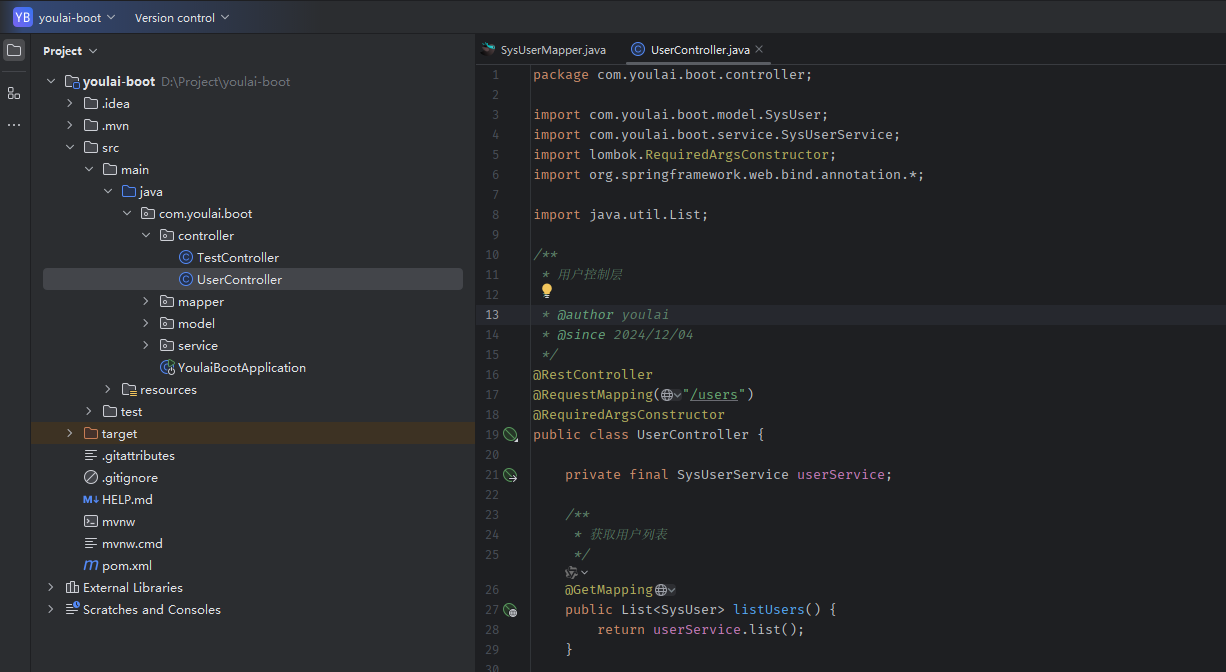Open the More tool windows ellipsis
Screen dimensions: 1226x672
(14, 125)
